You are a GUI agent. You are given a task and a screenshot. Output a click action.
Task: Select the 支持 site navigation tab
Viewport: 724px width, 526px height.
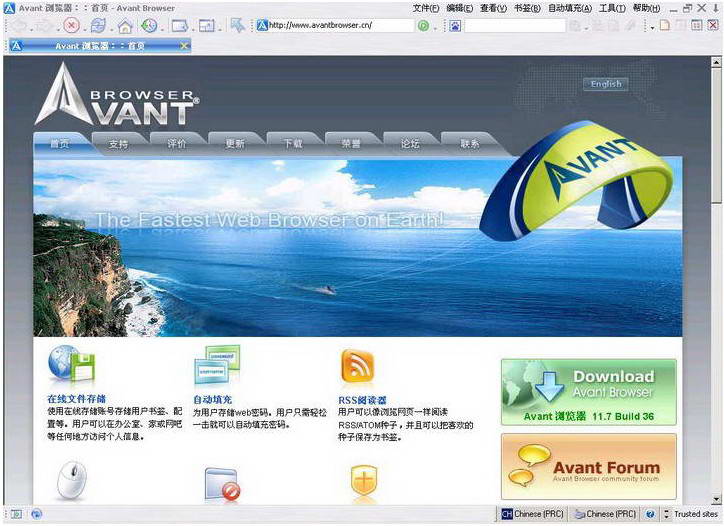(119, 144)
